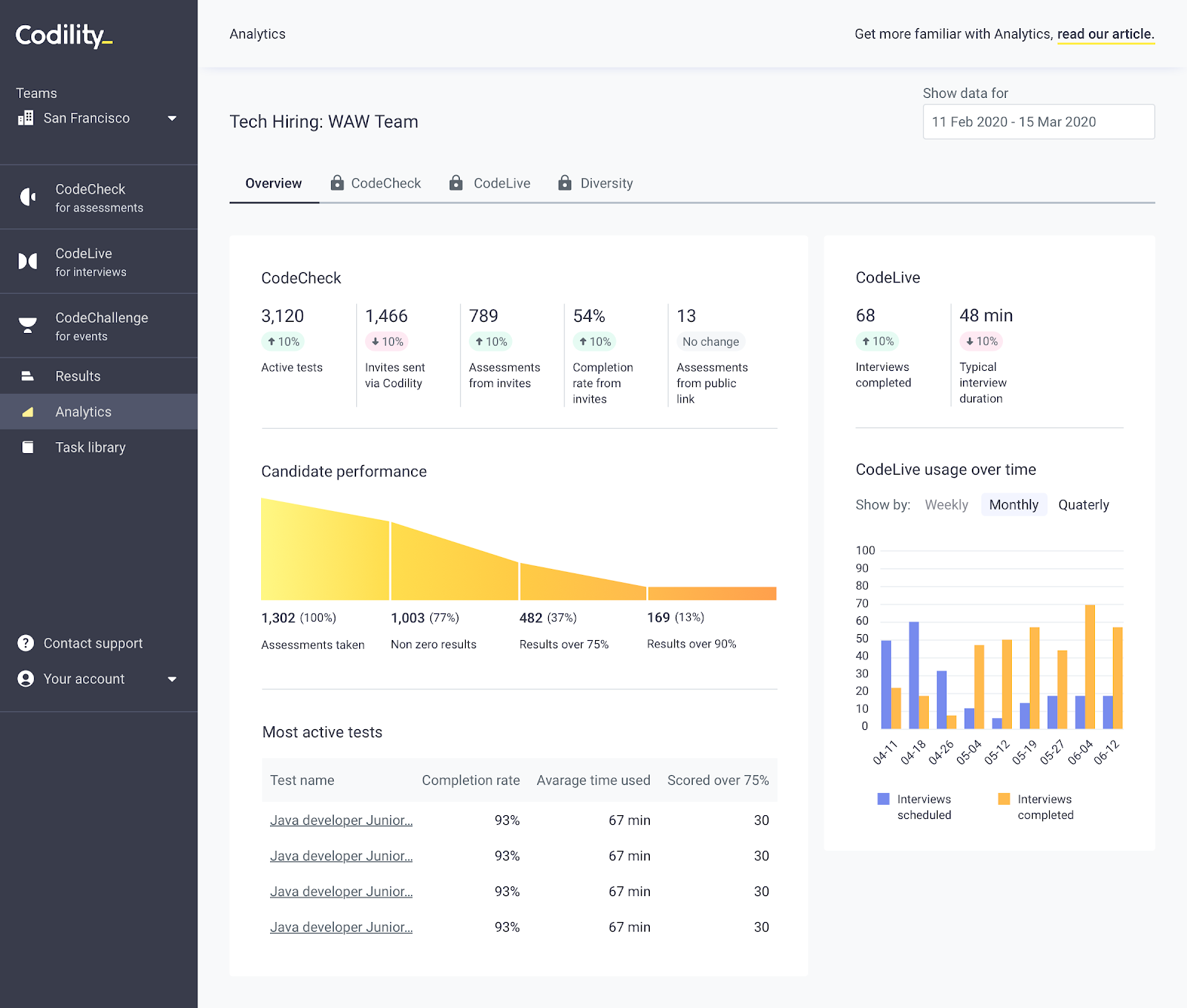
Task: Follow the 'read our article' link
Action: pos(1105,34)
